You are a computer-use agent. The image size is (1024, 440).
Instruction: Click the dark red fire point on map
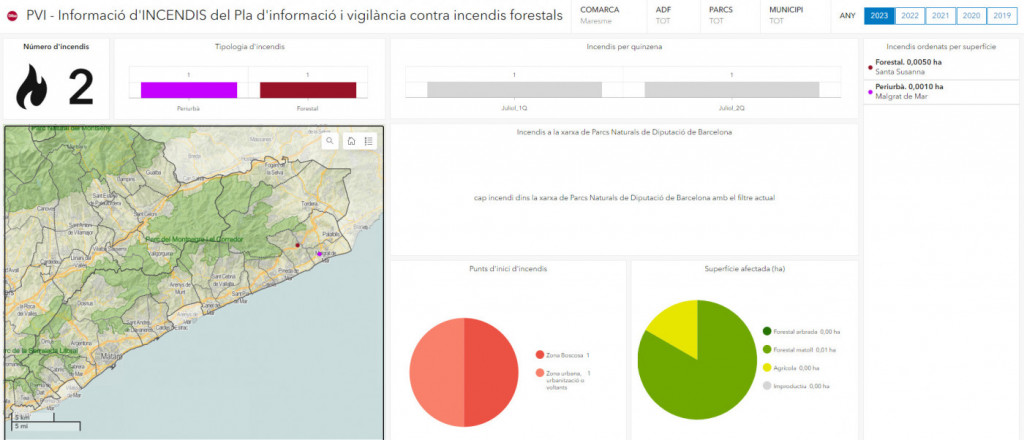point(297,244)
